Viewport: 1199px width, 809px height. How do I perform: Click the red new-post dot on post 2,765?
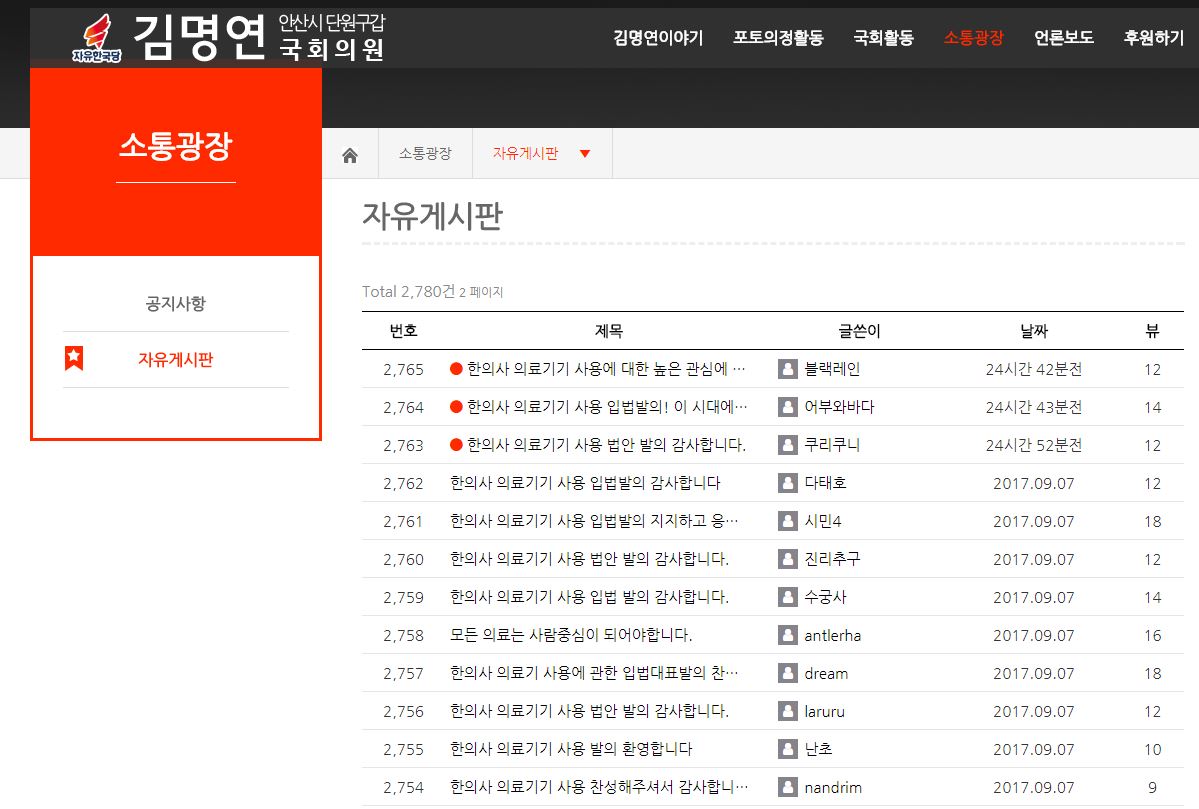pyautogui.click(x=457, y=369)
